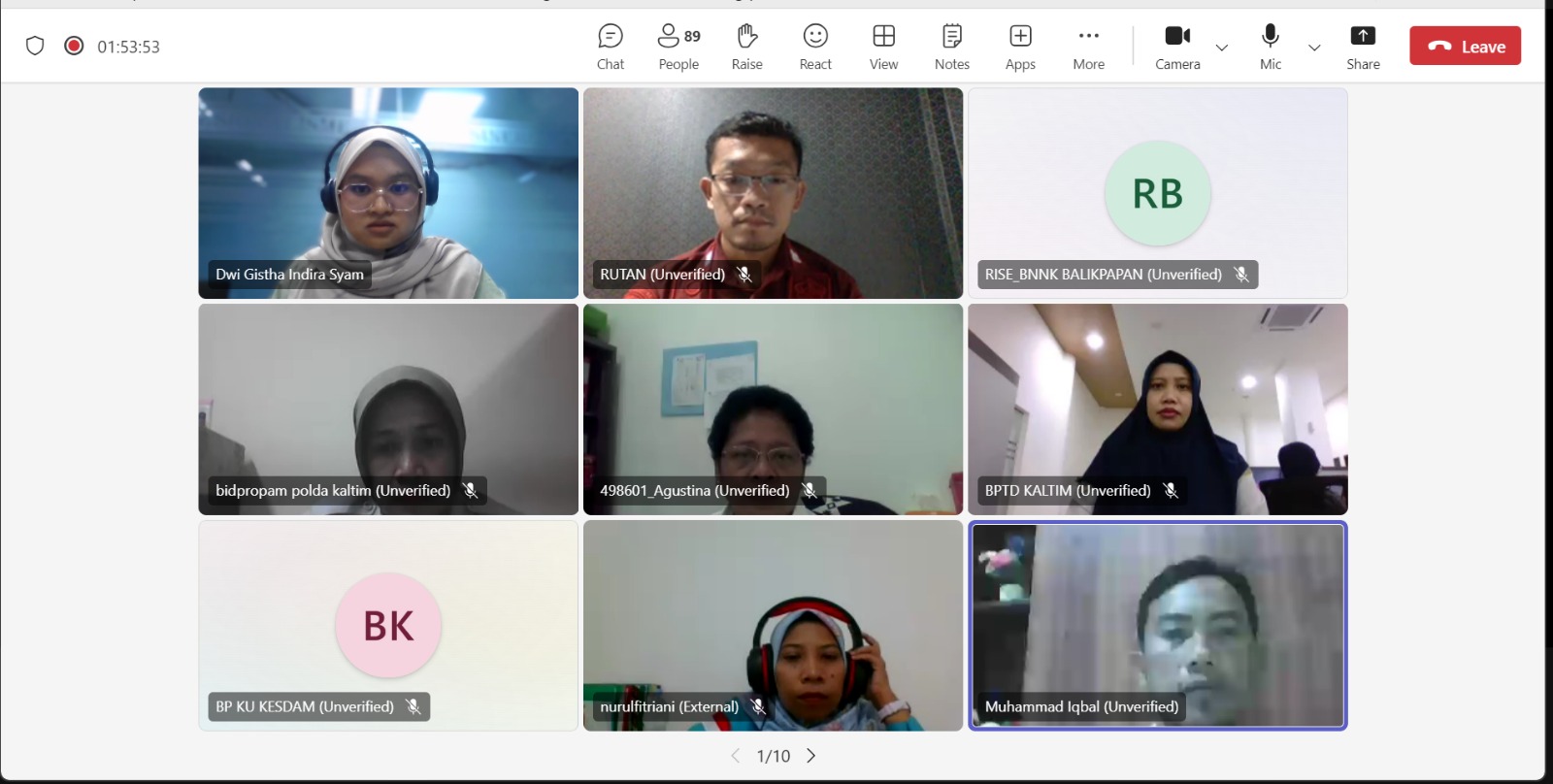Click muted mic icon on nurulfitriani
Image resolution: width=1553 pixels, height=784 pixels.
[x=758, y=706]
